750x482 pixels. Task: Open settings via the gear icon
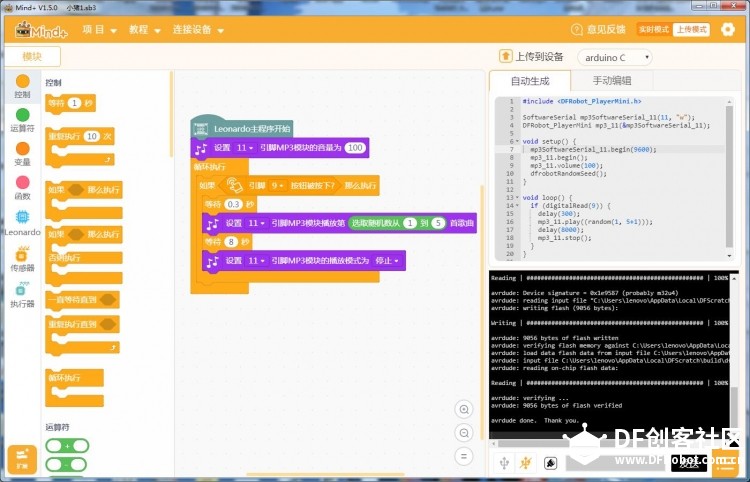pos(728,30)
